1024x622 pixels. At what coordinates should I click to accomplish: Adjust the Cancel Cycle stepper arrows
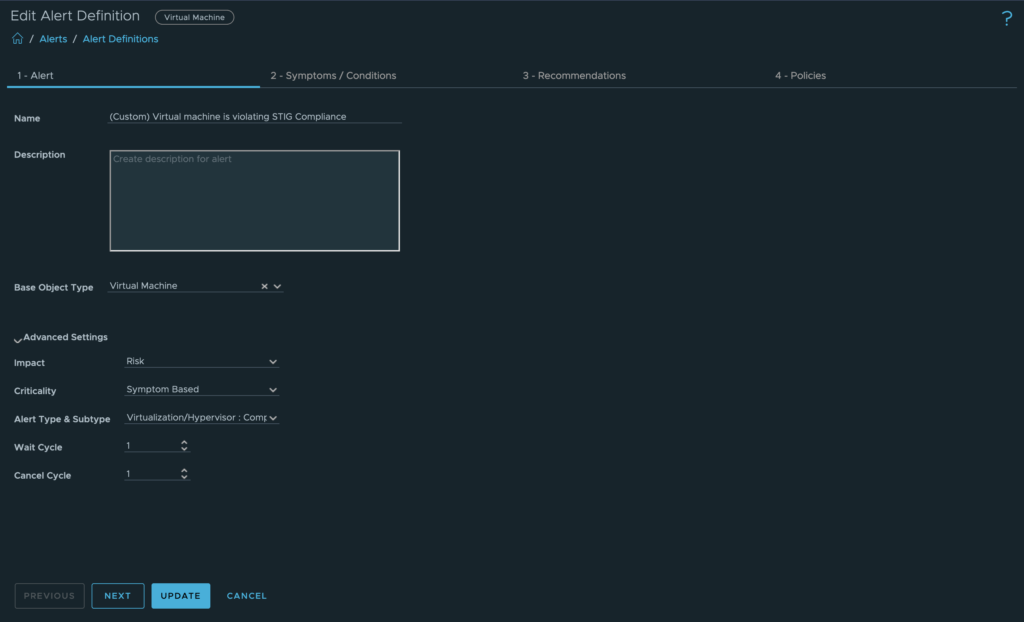pos(184,474)
